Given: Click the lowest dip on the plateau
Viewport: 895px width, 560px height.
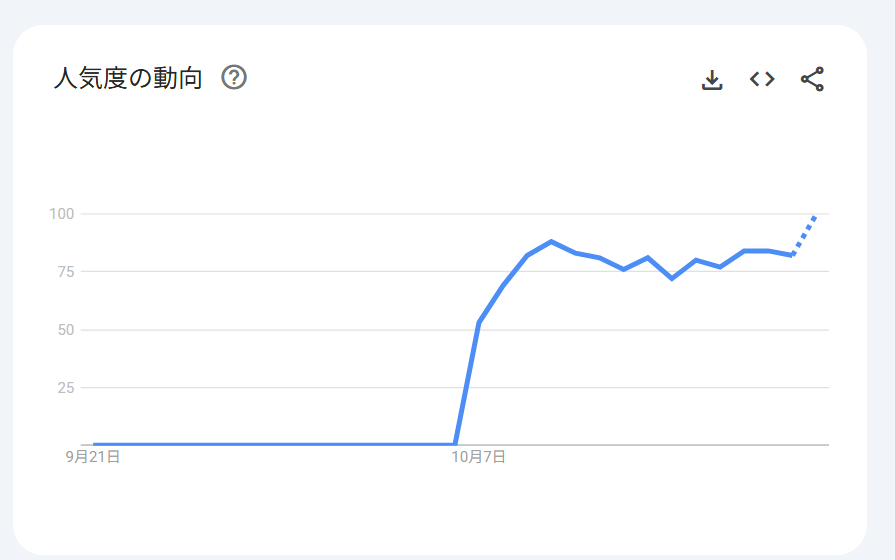Looking at the screenshot, I should click(x=672, y=278).
